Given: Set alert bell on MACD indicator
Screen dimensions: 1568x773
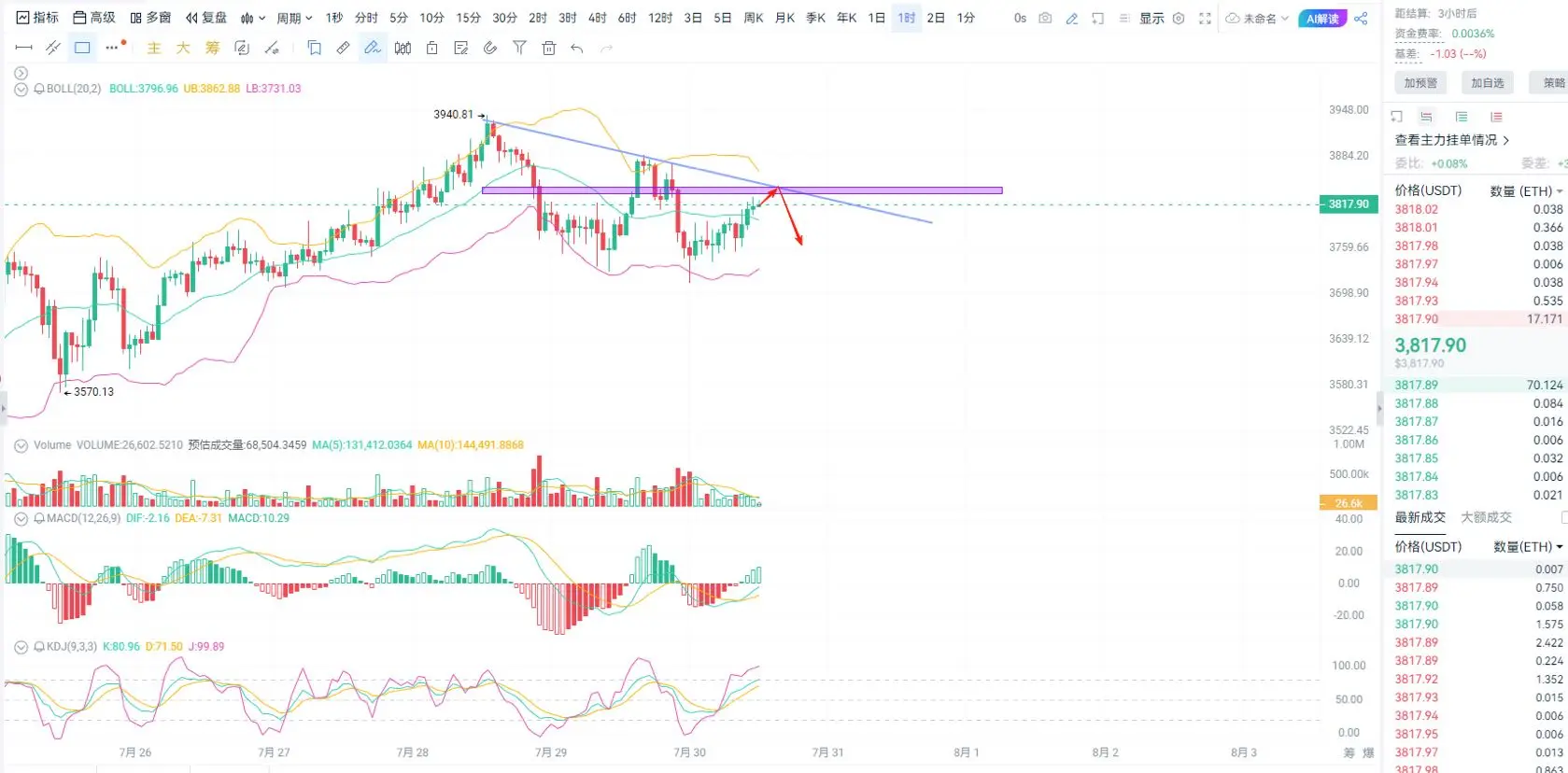Looking at the screenshot, I should [x=39, y=518].
